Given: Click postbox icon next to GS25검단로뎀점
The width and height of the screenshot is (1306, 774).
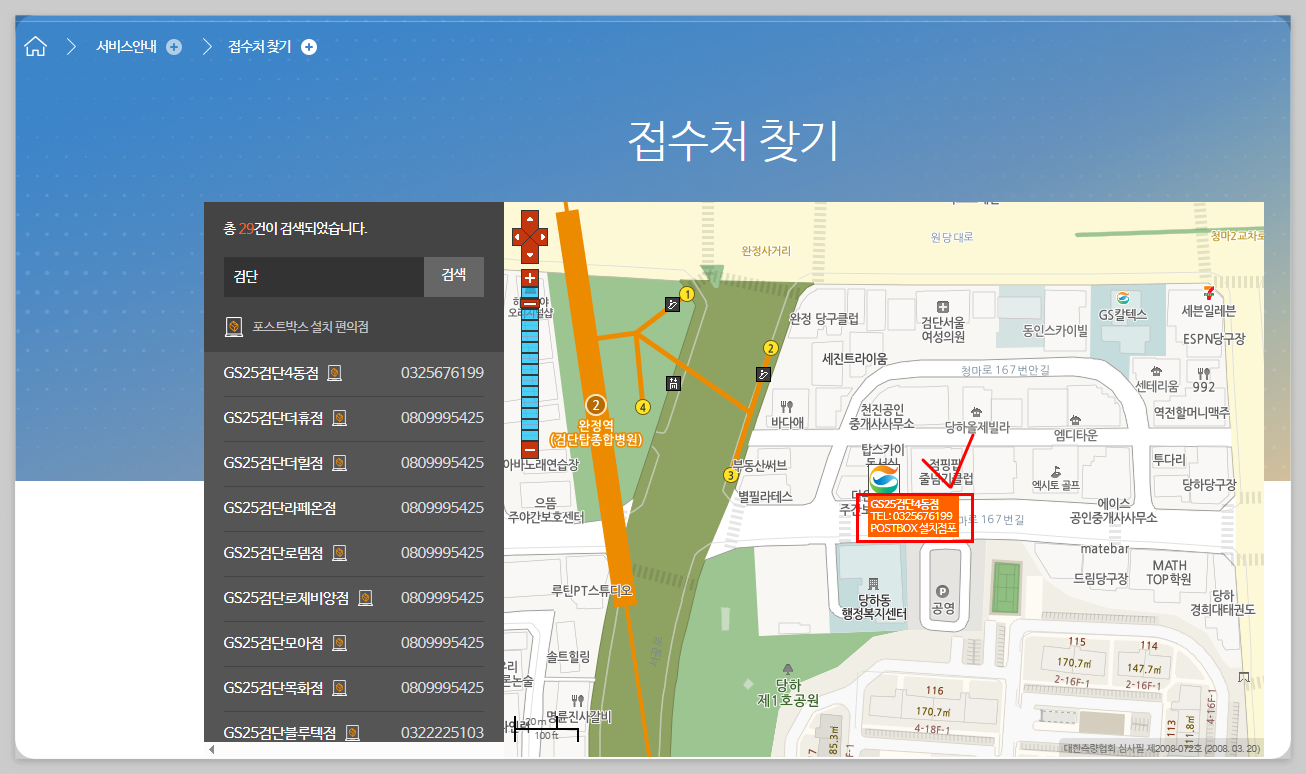Looking at the screenshot, I should (x=339, y=553).
